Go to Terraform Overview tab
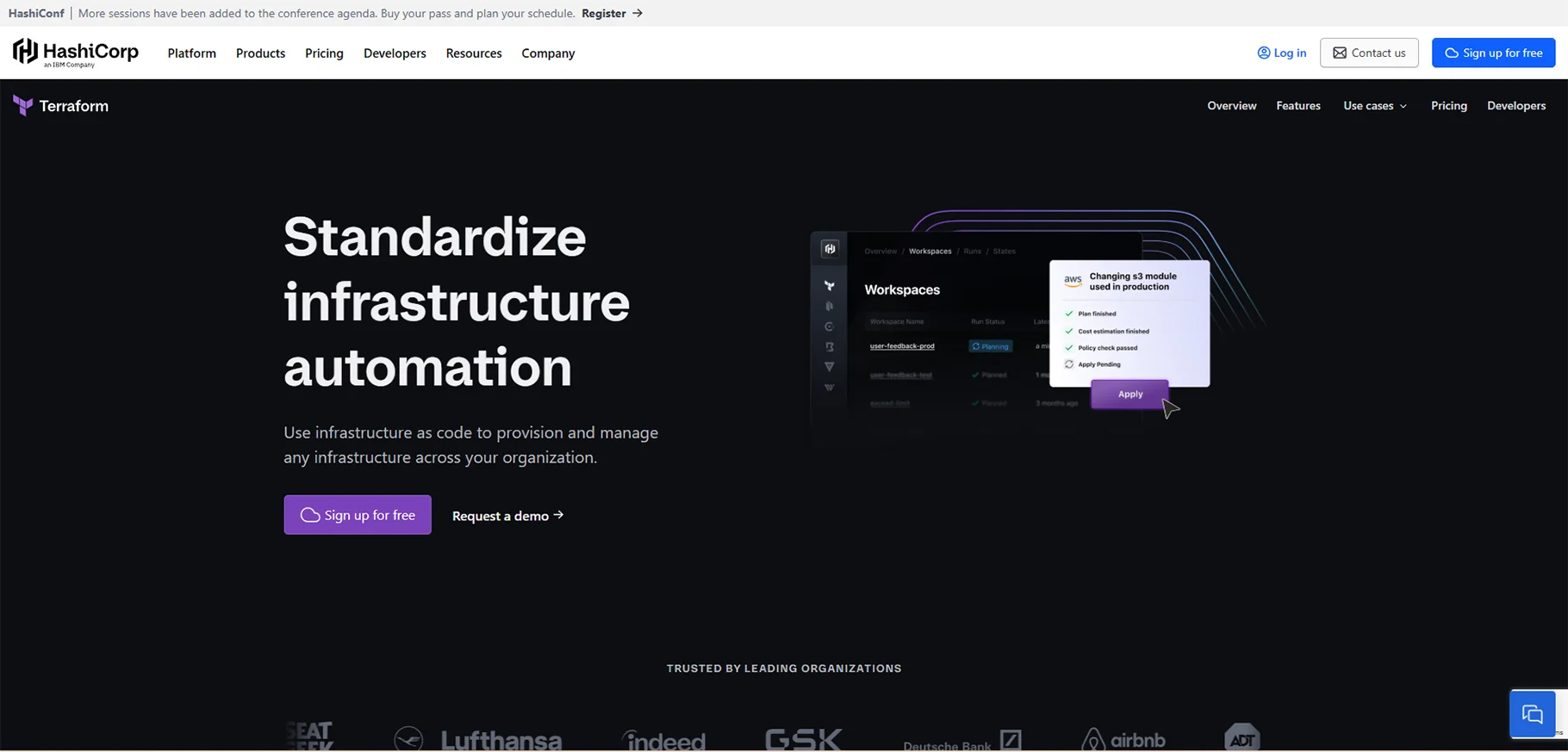 tap(1232, 105)
